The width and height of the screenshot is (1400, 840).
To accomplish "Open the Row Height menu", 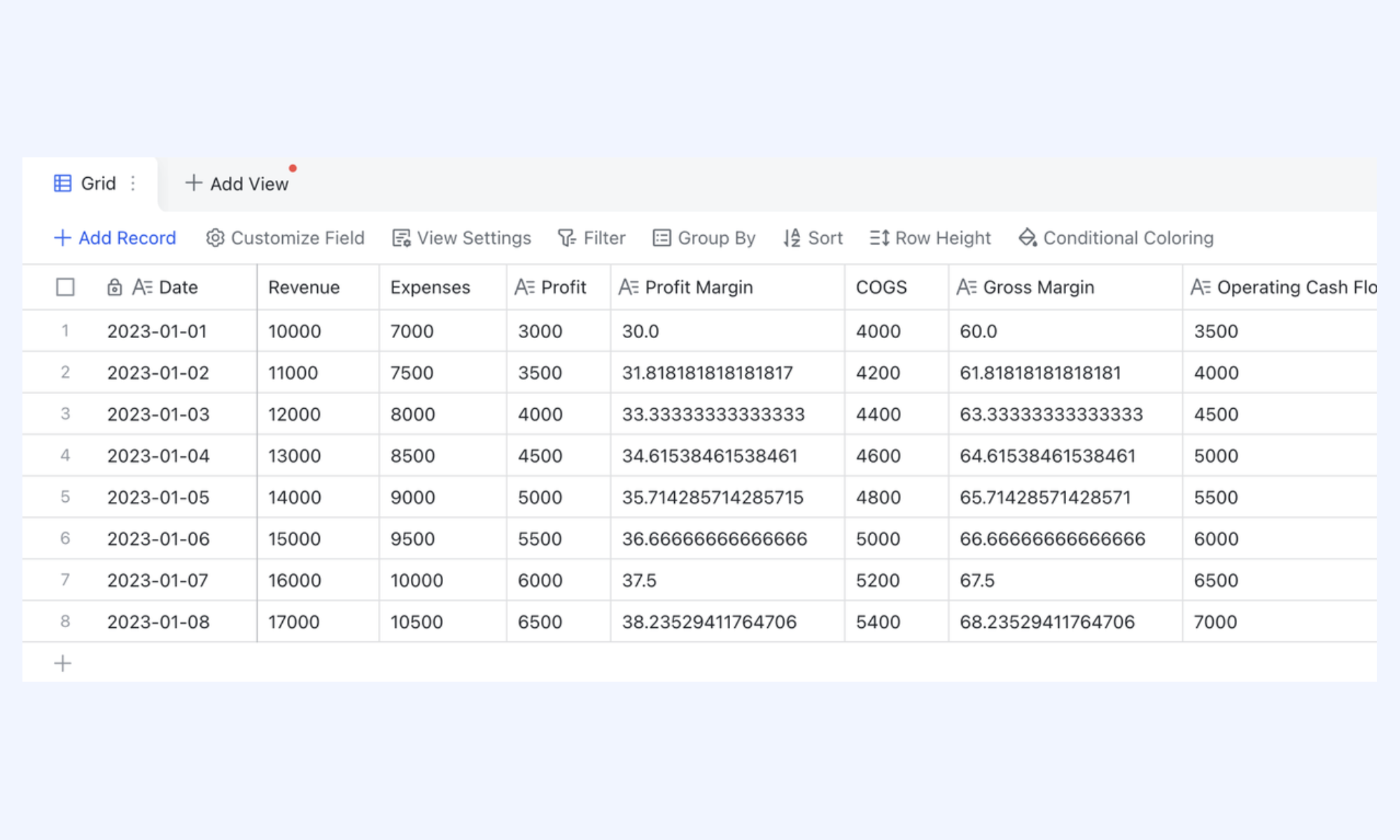I will coord(930,238).
